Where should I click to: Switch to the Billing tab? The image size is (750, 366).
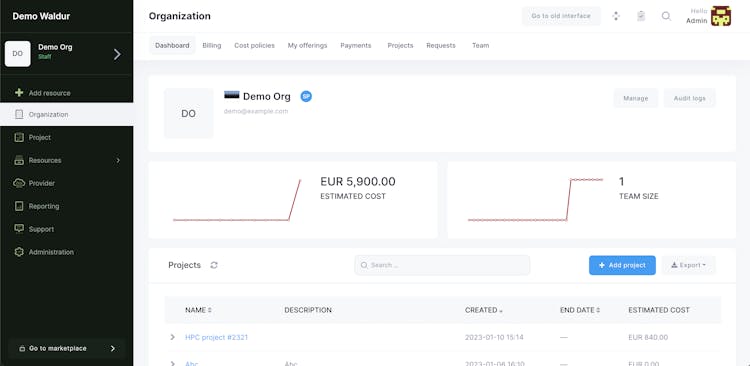coord(212,45)
